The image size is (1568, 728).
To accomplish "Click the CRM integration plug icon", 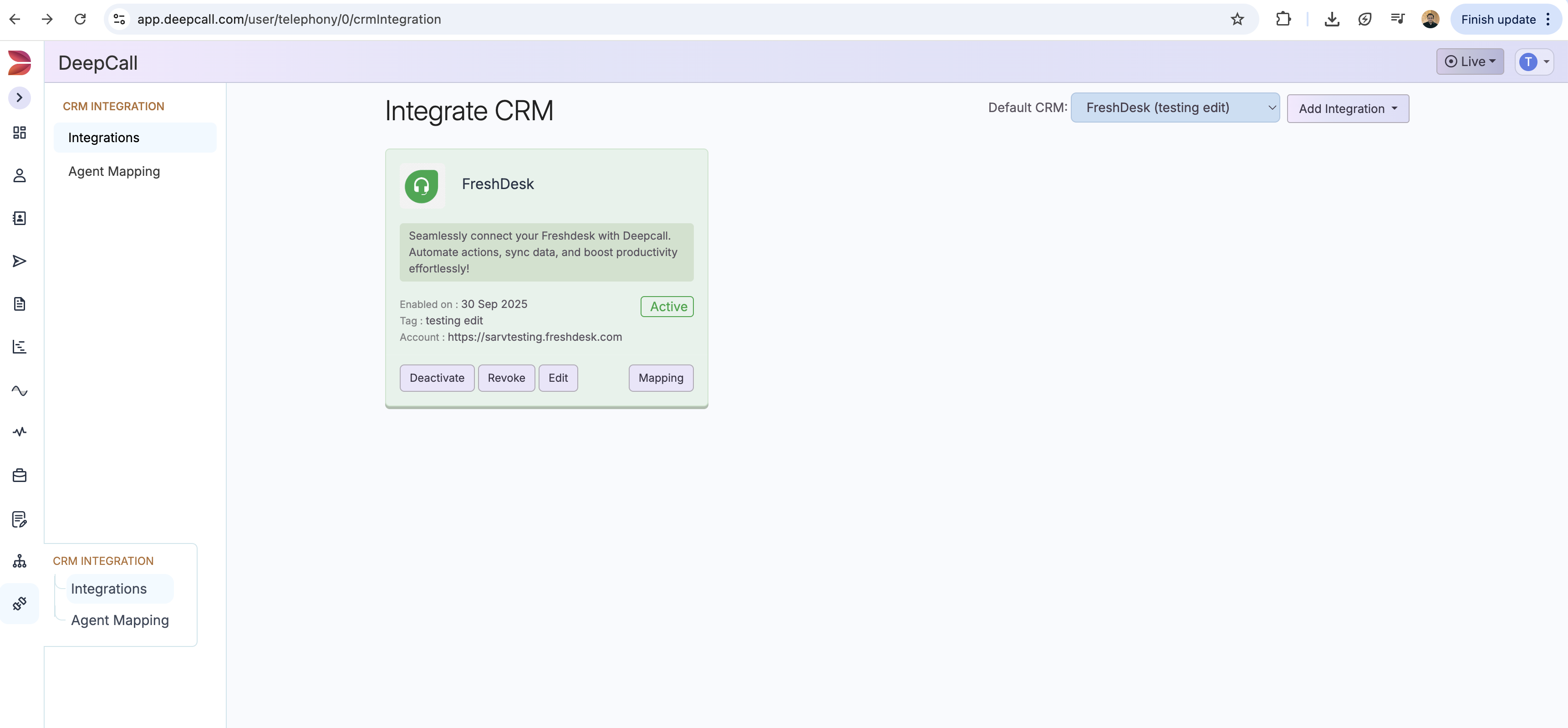I will [x=20, y=604].
